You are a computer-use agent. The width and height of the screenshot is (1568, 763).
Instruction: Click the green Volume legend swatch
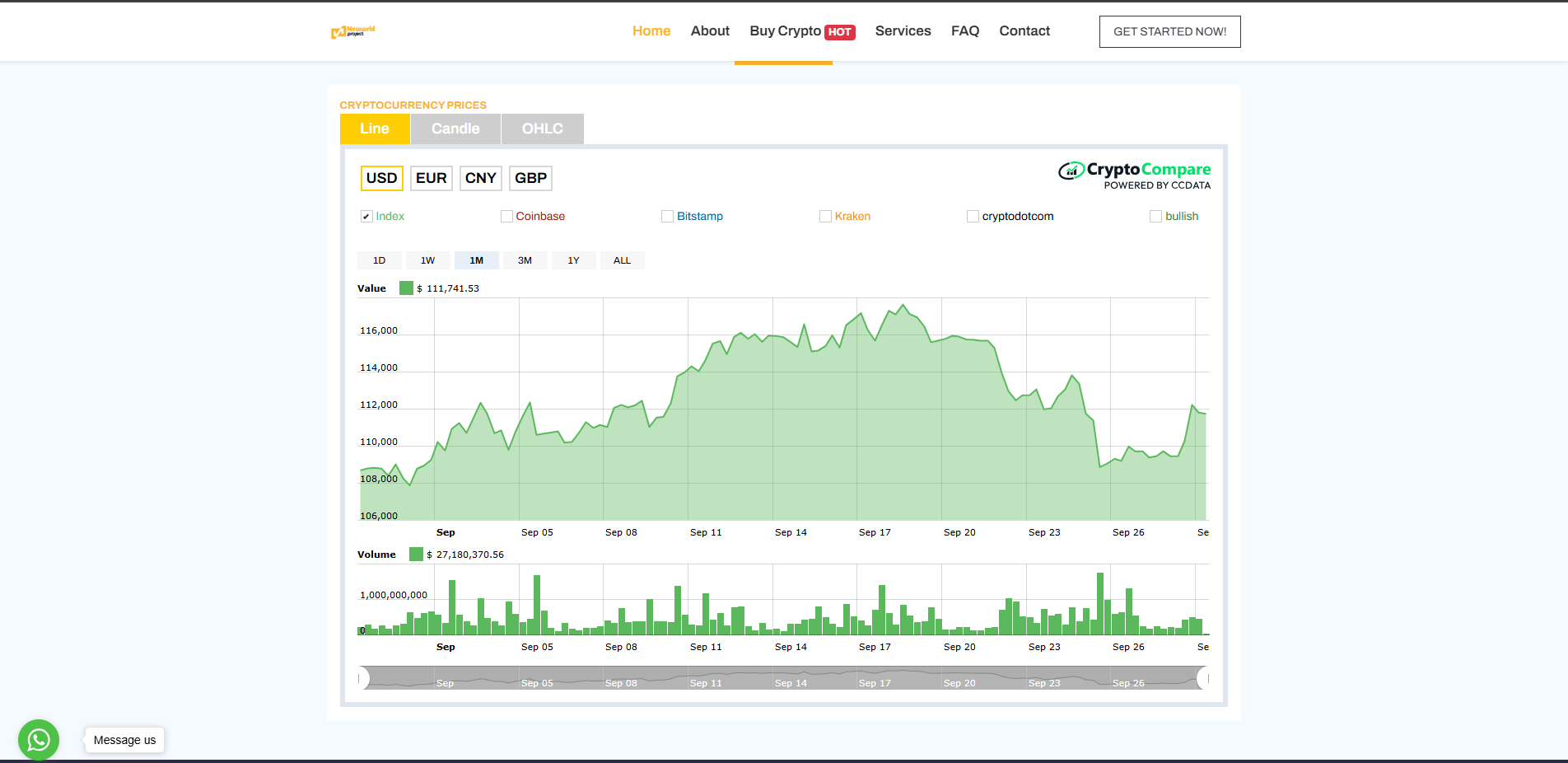pos(416,555)
